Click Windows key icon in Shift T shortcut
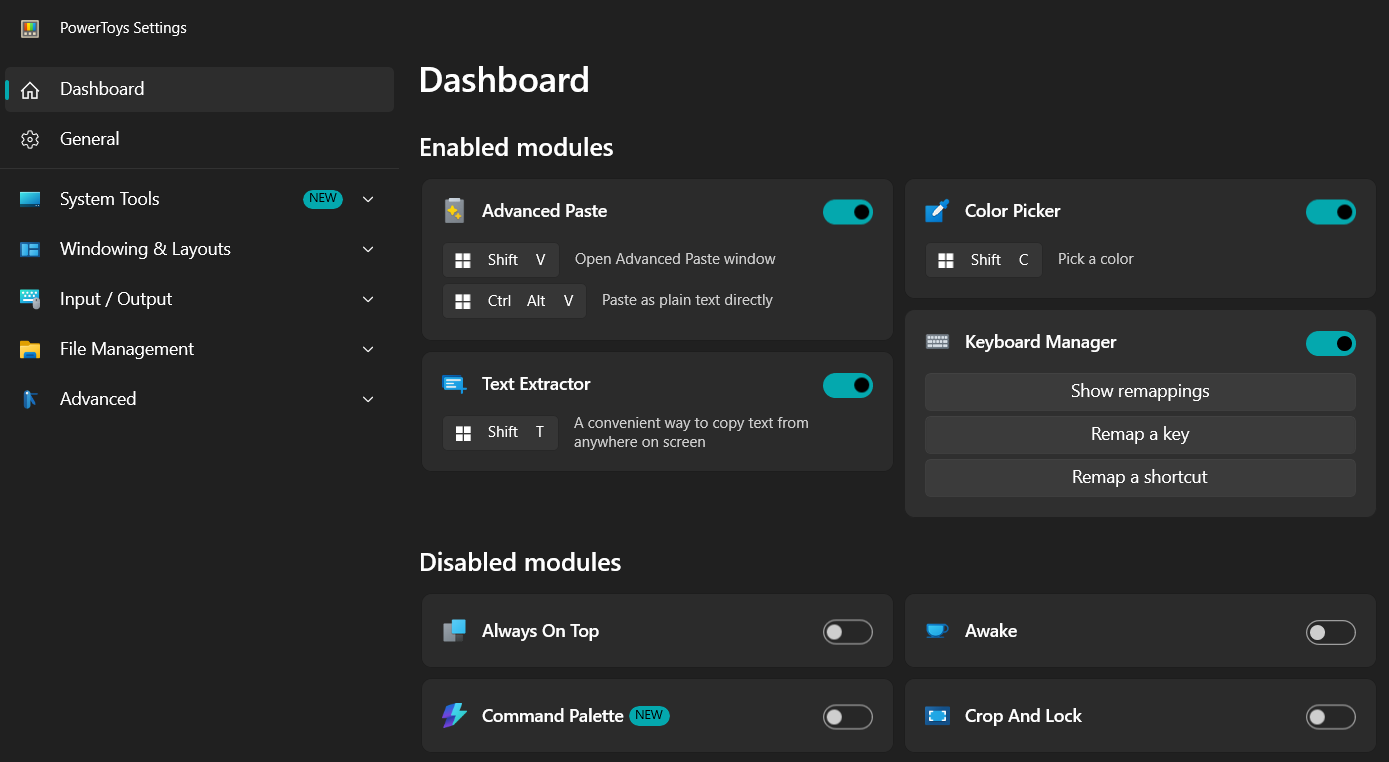 463,434
